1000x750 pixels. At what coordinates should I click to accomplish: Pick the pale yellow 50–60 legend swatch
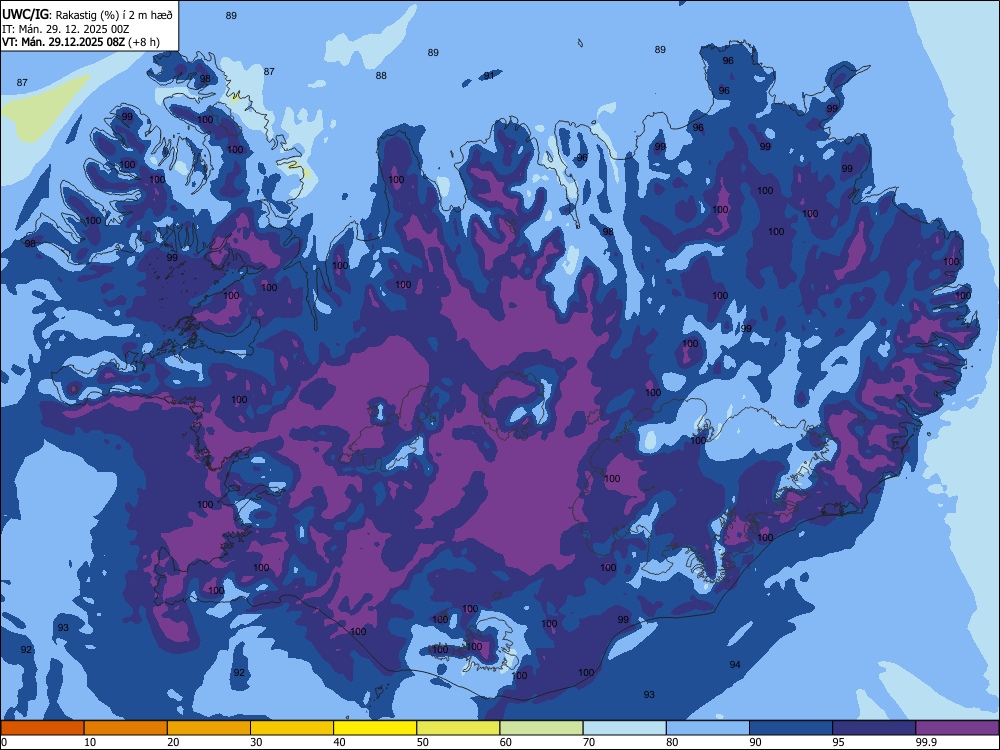(458, 728)
